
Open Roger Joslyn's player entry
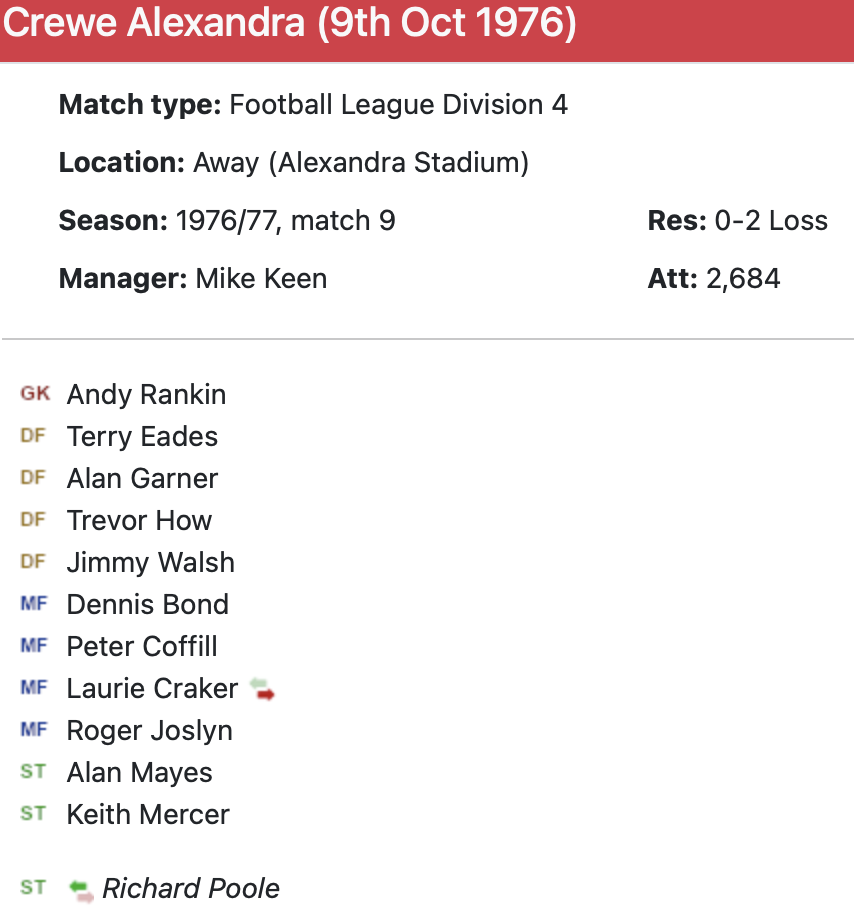[149, 730]
